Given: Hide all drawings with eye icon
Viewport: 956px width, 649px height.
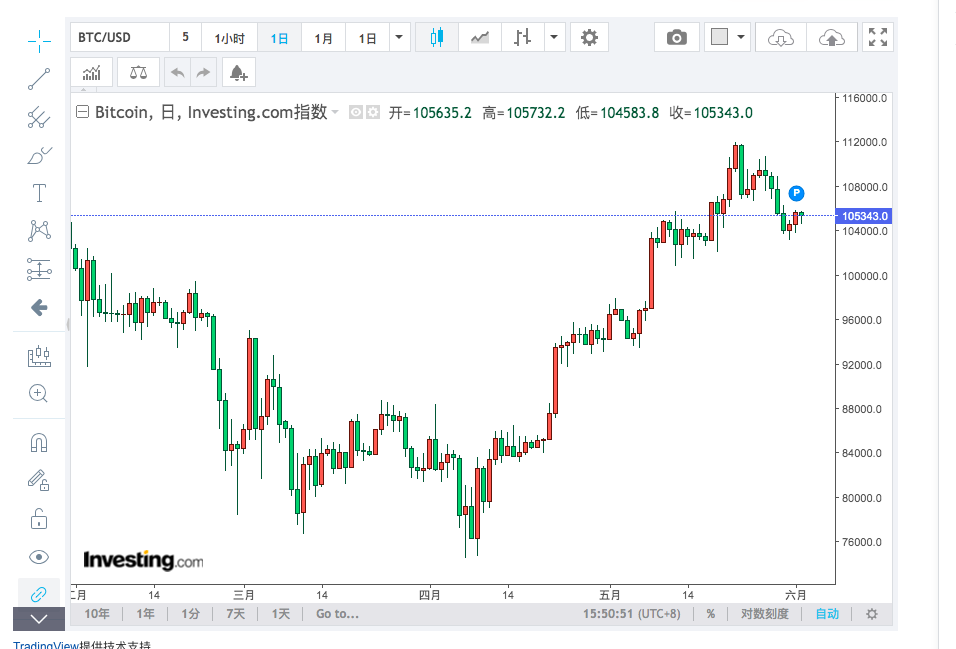Looking at the screenshot, I should coord(39,557).
